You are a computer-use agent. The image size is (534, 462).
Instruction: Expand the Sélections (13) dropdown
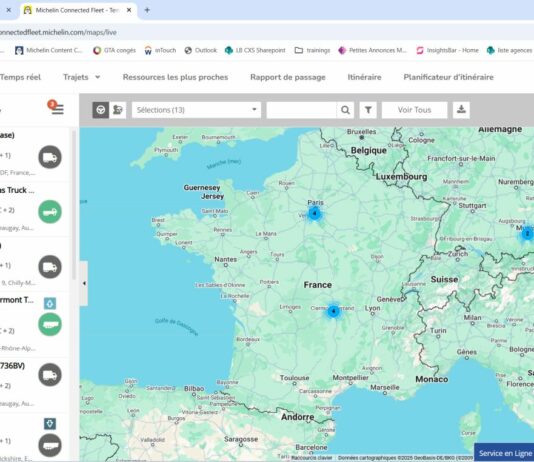pos(197,110)
